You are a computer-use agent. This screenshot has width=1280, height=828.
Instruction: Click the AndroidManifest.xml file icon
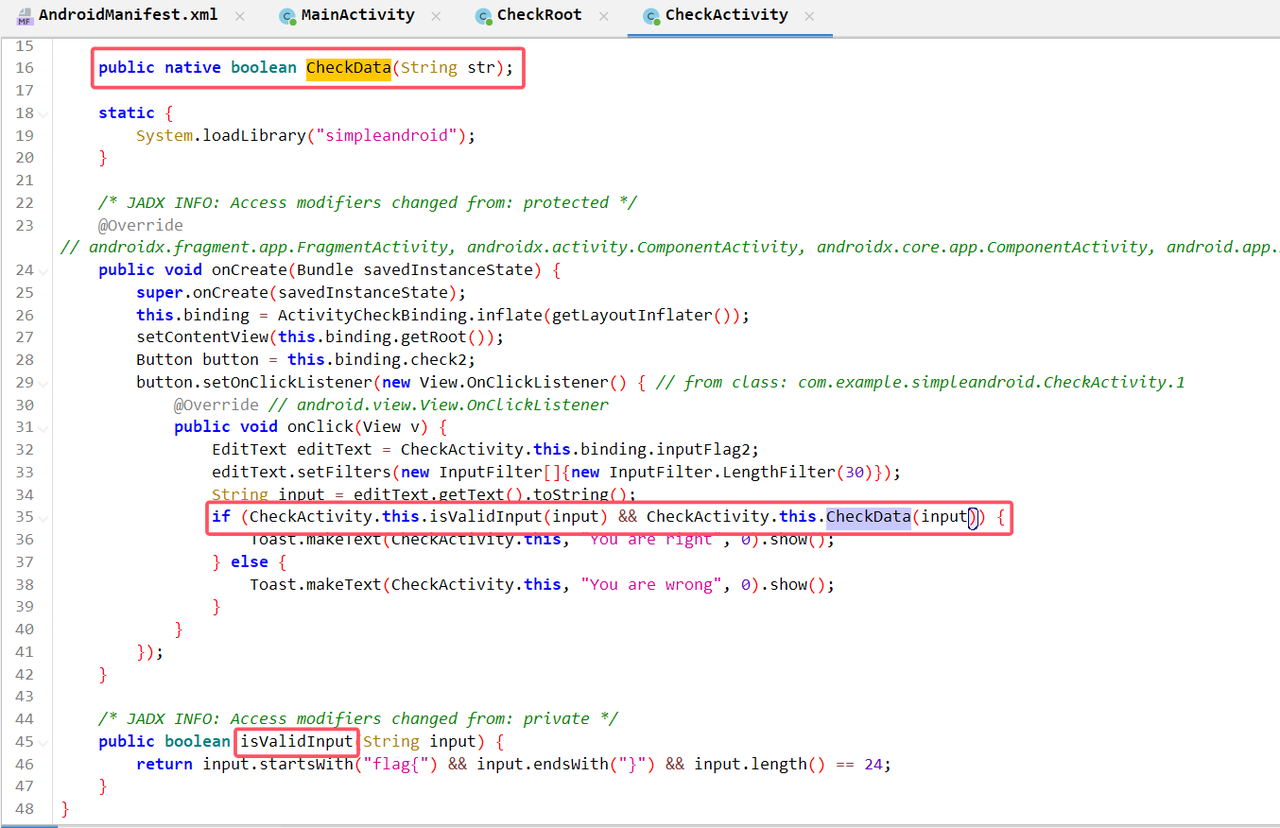(25, 16)
